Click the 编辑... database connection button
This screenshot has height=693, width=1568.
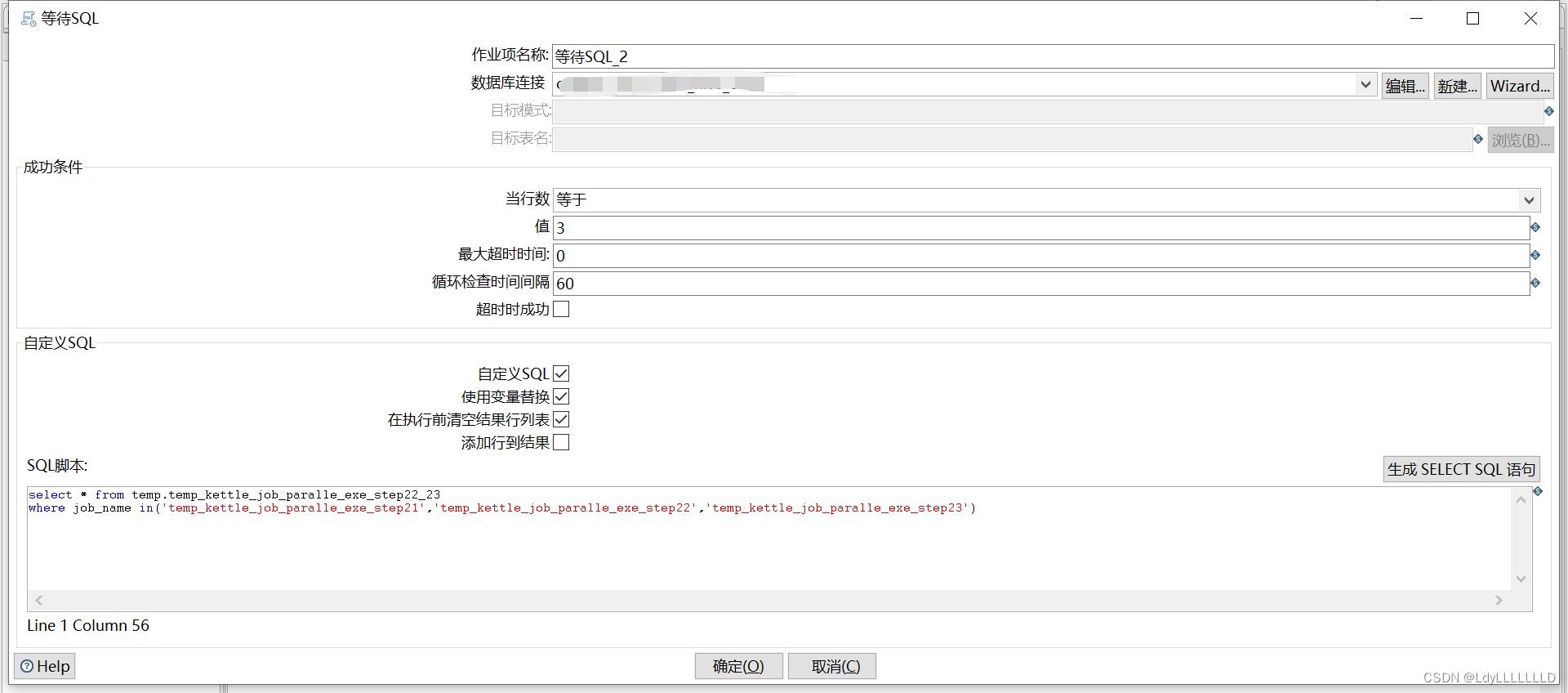click(x=1405, y=86)
